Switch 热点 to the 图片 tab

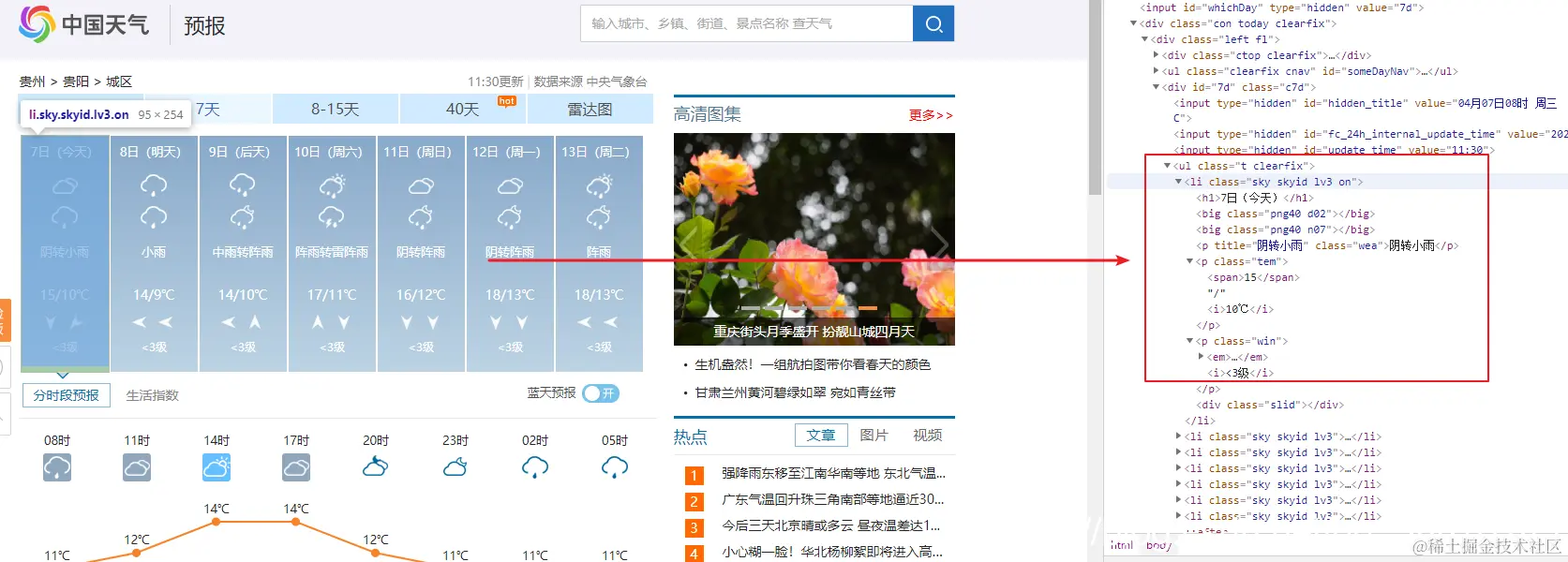(x=874, y=435)
